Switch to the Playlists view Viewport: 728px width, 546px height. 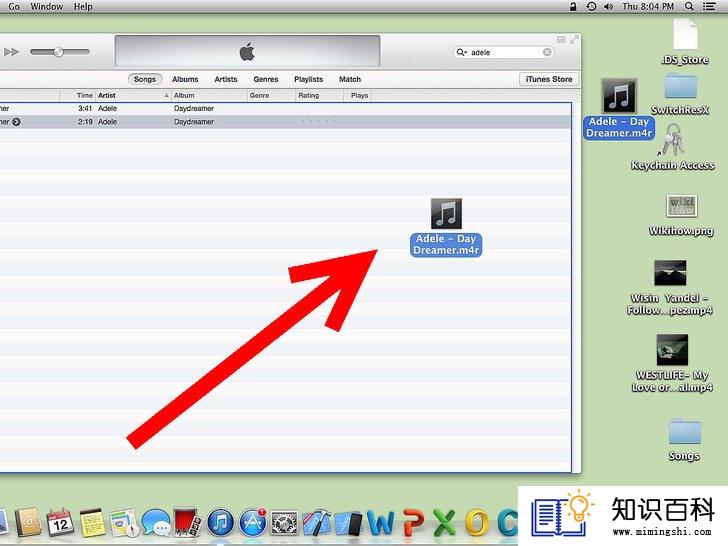pyautogui.click(x=308, y=79)
